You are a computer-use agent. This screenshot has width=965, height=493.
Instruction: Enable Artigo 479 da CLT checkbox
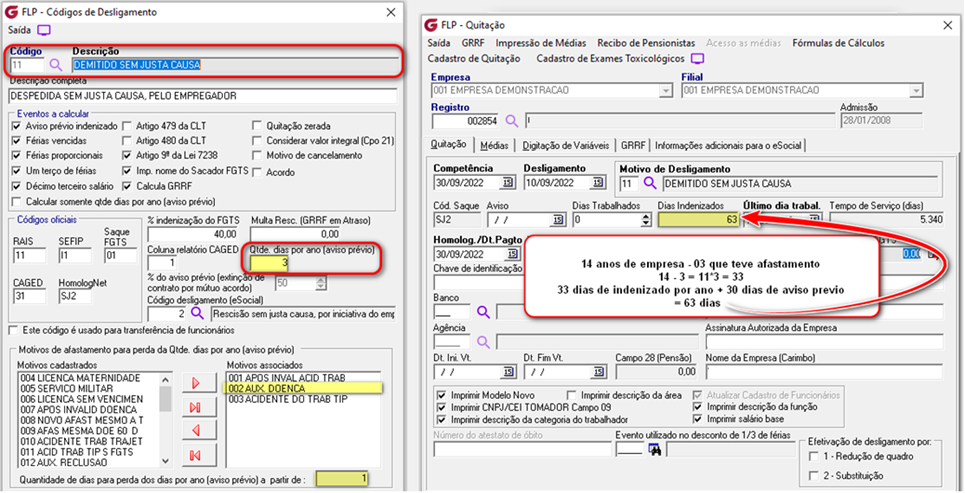(x=127, y=126)
